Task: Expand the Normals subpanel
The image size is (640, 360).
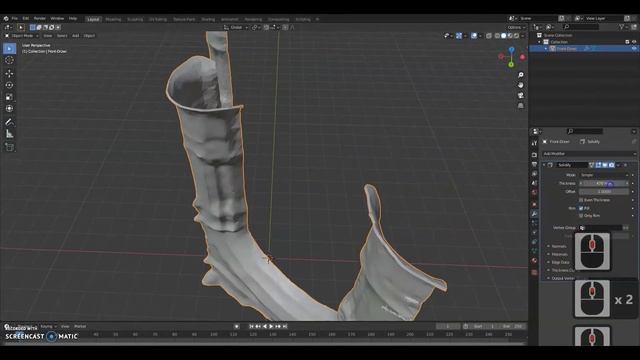Action: 559,247
